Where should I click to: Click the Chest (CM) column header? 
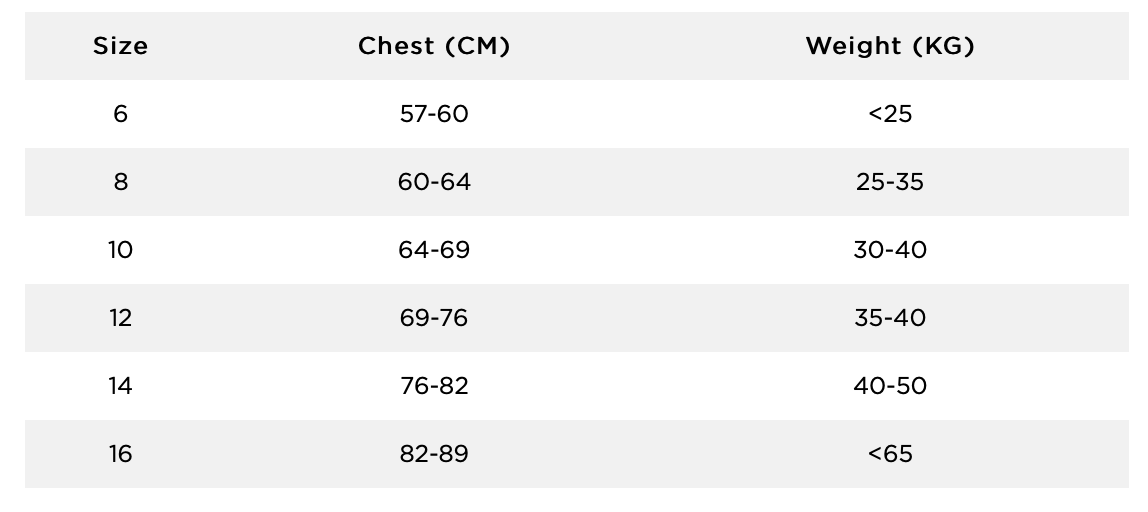434,46
